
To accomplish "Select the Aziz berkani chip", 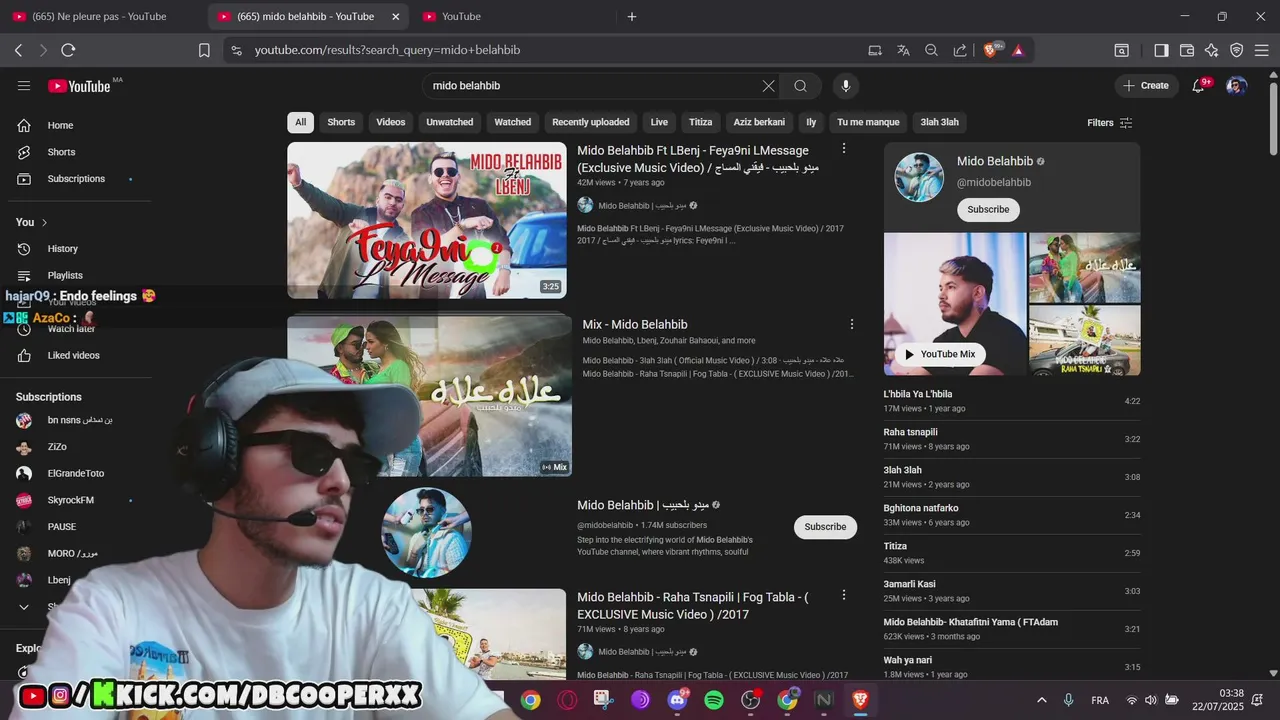I will click(759, 122).
